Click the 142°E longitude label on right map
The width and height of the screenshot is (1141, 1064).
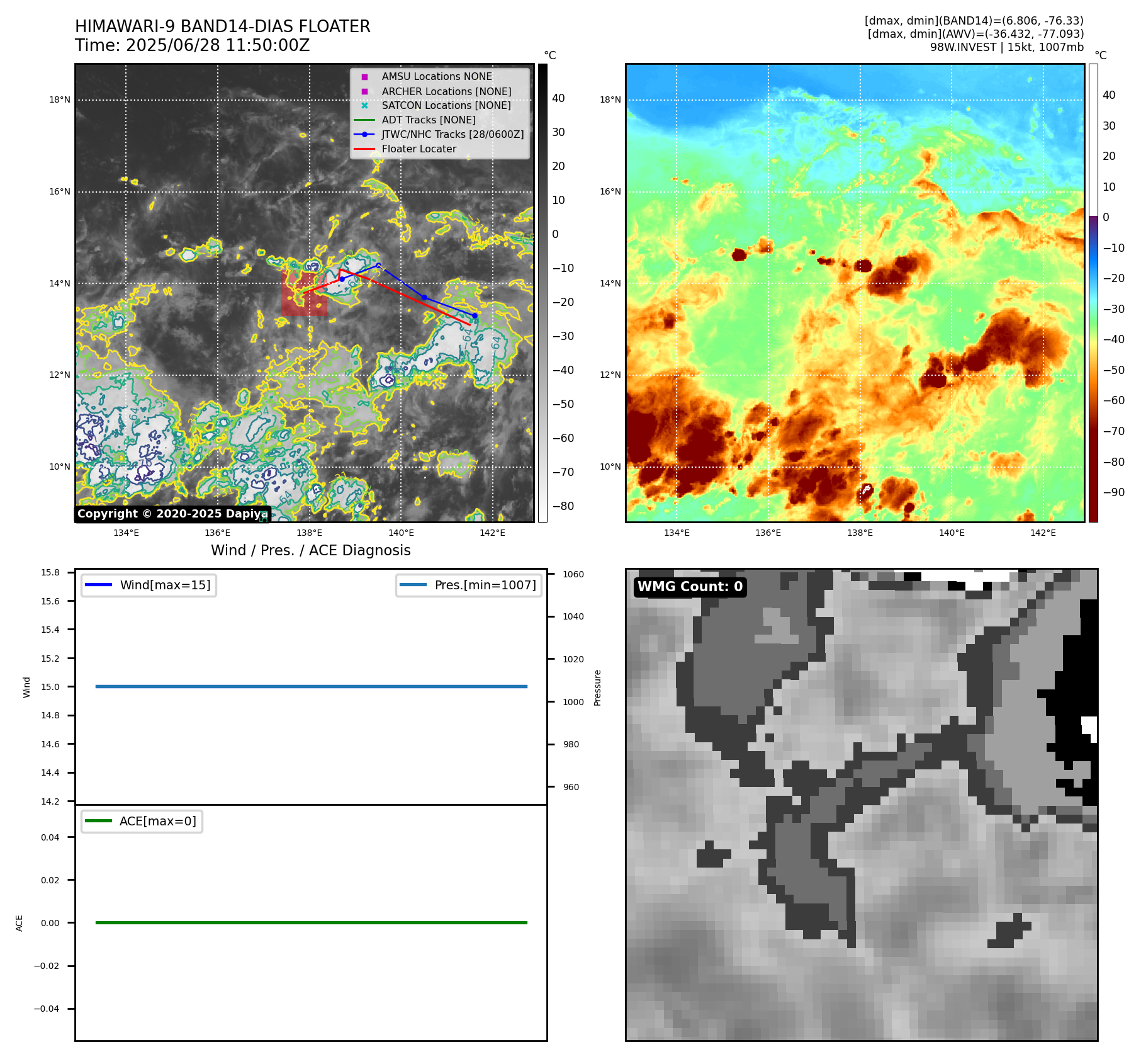[x=1043, y=533]
